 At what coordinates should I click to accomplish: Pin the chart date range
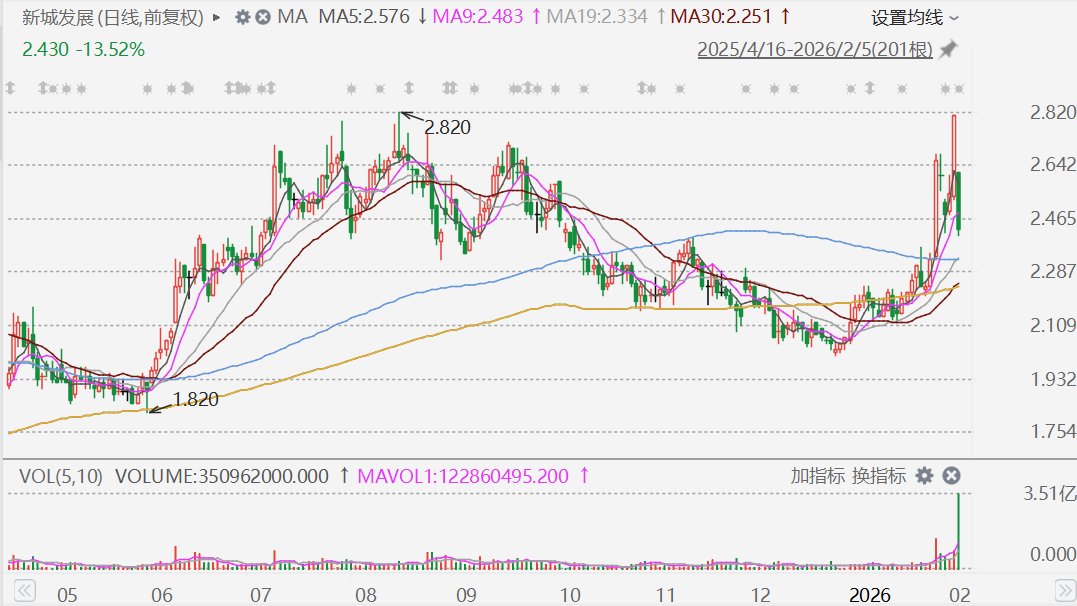948,49
